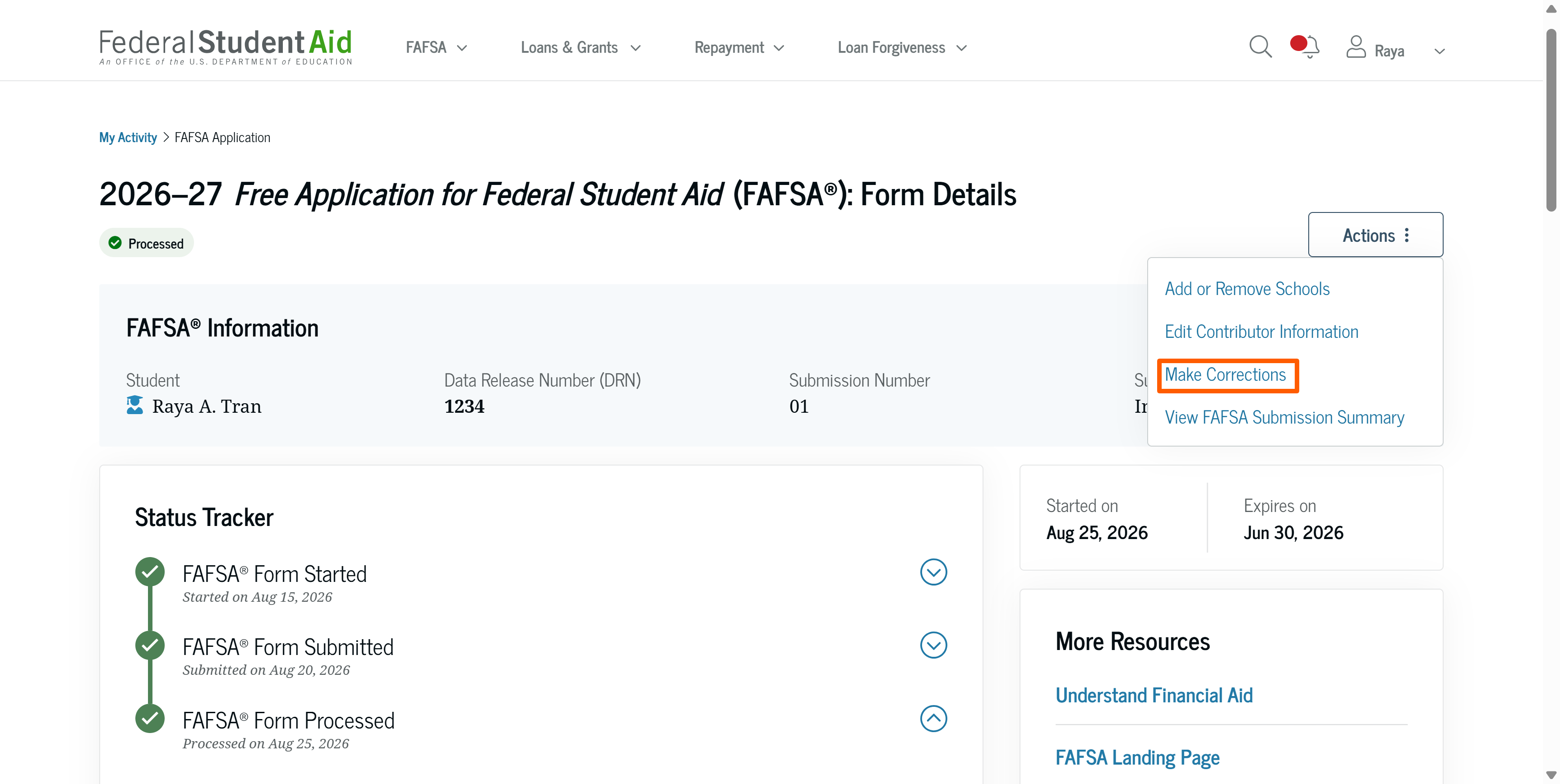Click 'Submitted on Aug 20, 2026' text
The width and height of the screenshot is (1560, 784).
pyautogui.click(x=266, y=670)
